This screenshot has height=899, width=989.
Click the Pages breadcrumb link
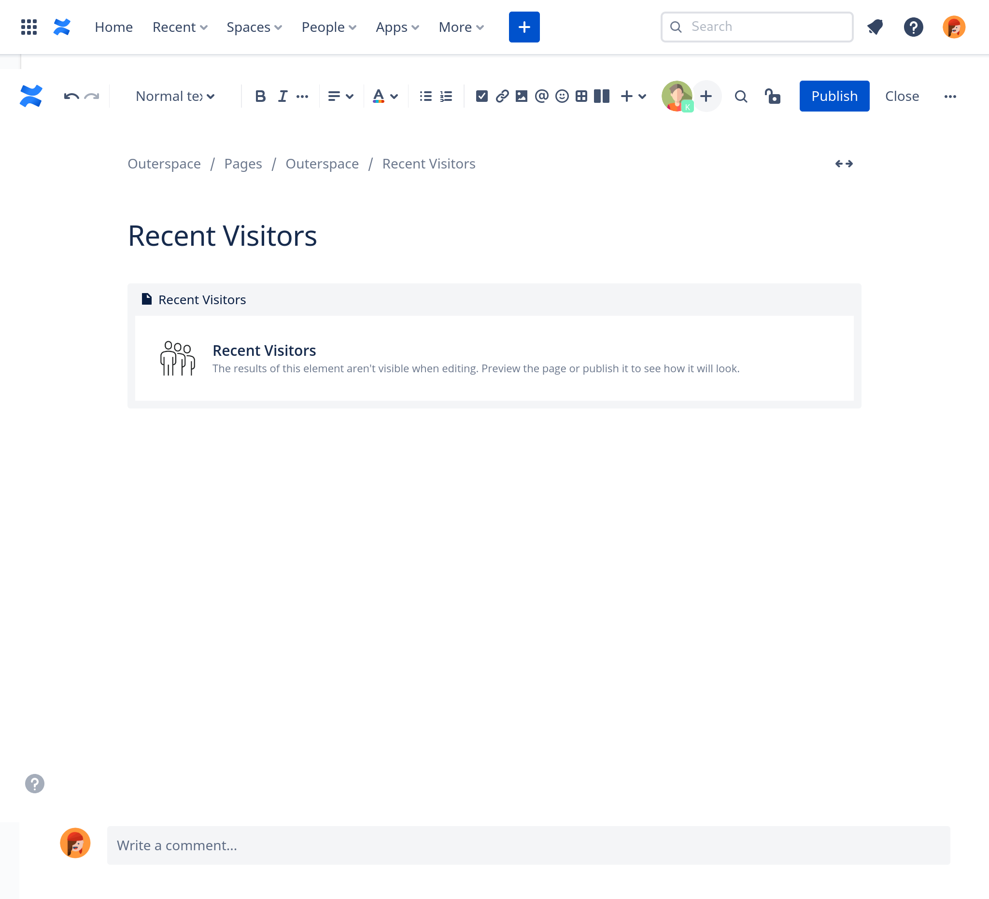(243, 164)
